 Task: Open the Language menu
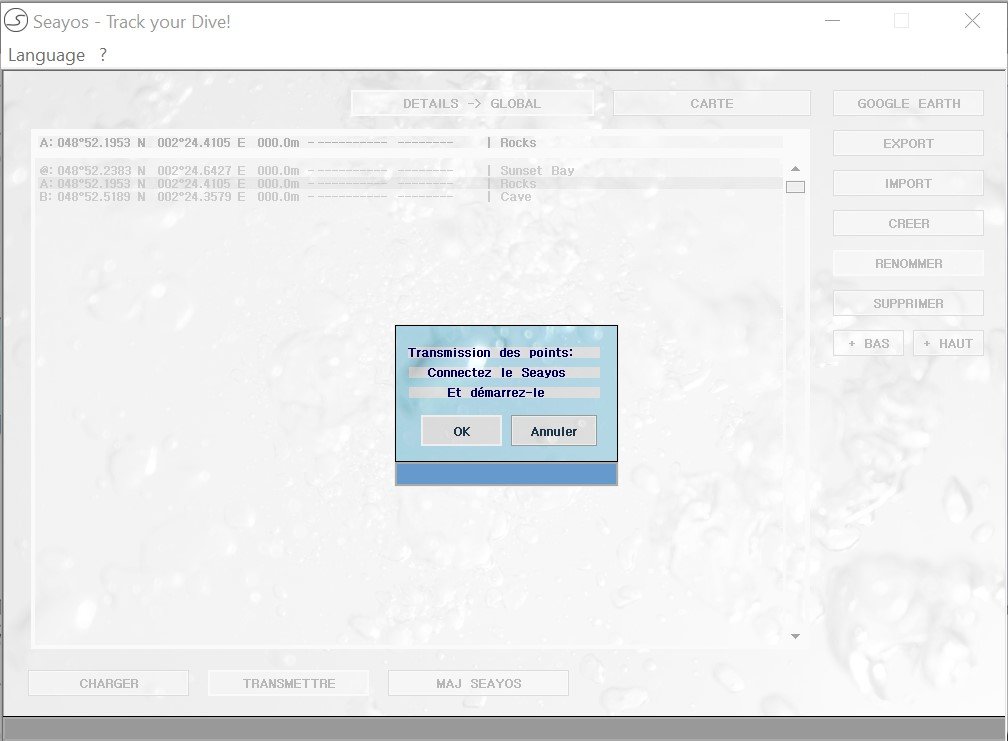(x=46, y=55)
